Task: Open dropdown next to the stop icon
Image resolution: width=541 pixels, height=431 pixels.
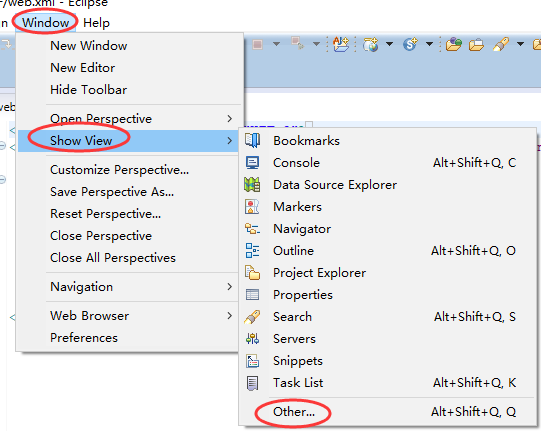Action: coord(276,44)
